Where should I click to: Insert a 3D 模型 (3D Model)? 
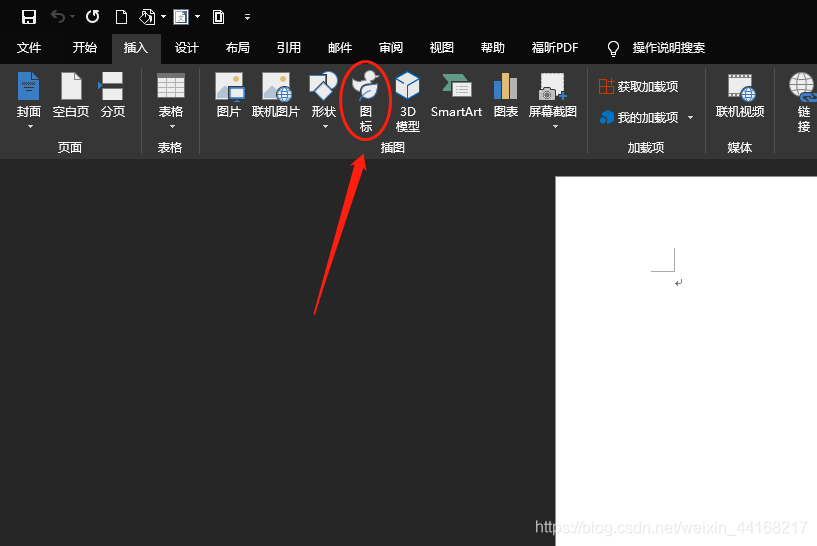(x=407, y=102)
